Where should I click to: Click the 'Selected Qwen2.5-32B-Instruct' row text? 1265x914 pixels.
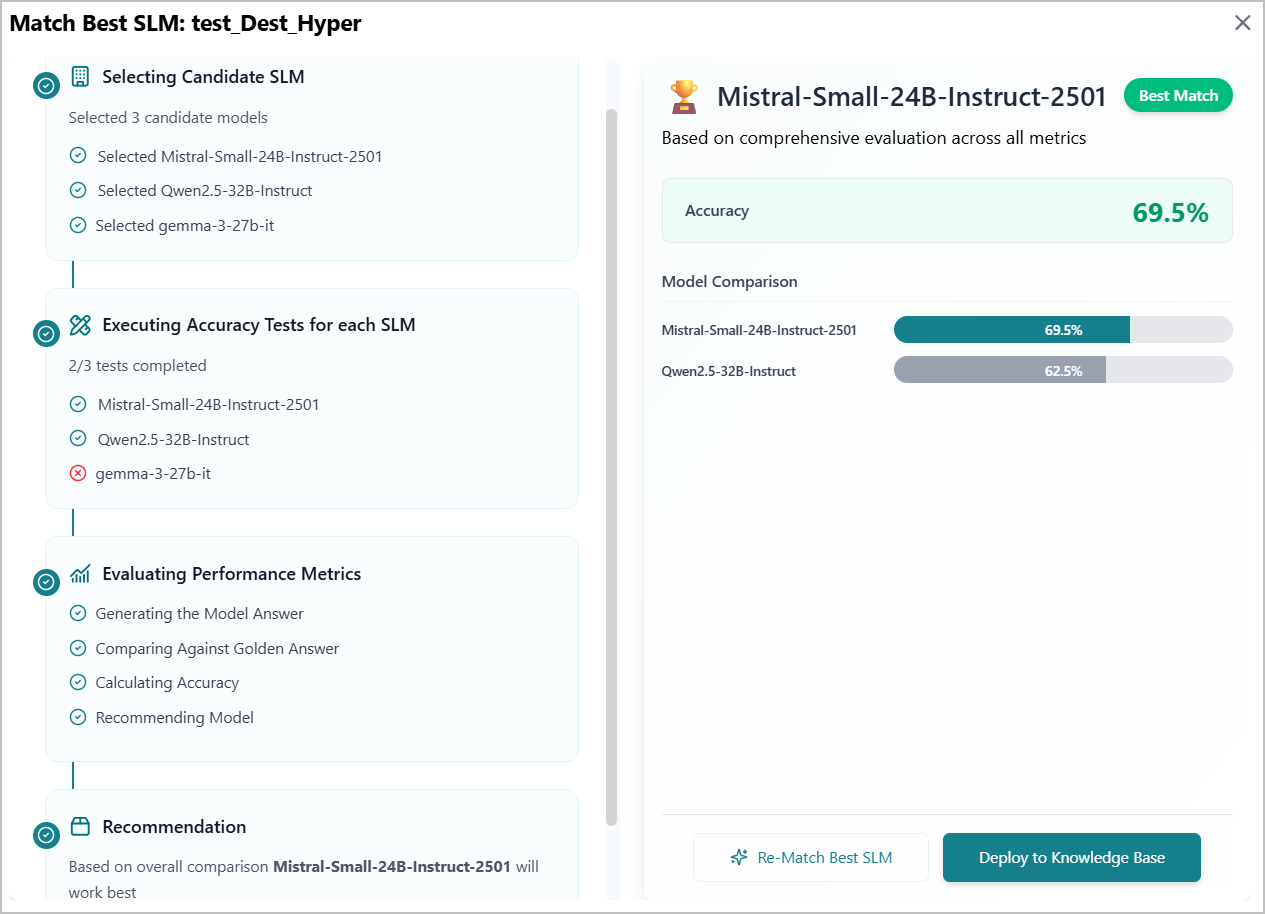pyautogui.click(x=205, y=190)
